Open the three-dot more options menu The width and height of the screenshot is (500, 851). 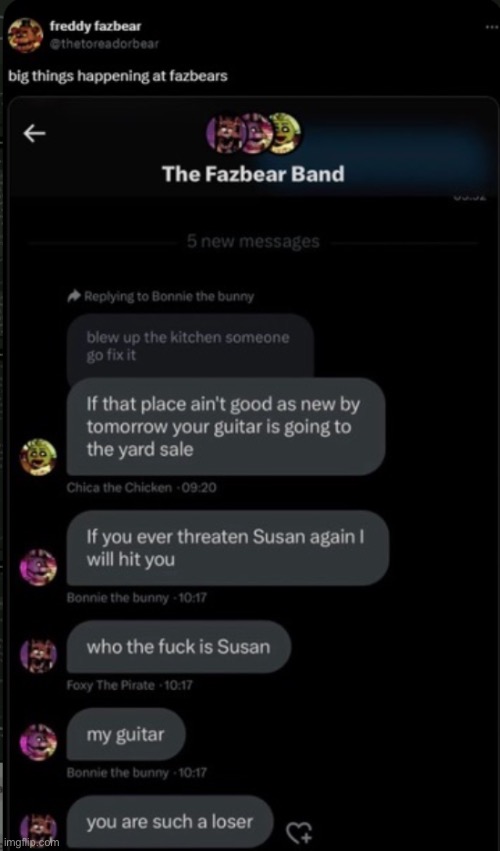tap(492, 28)
